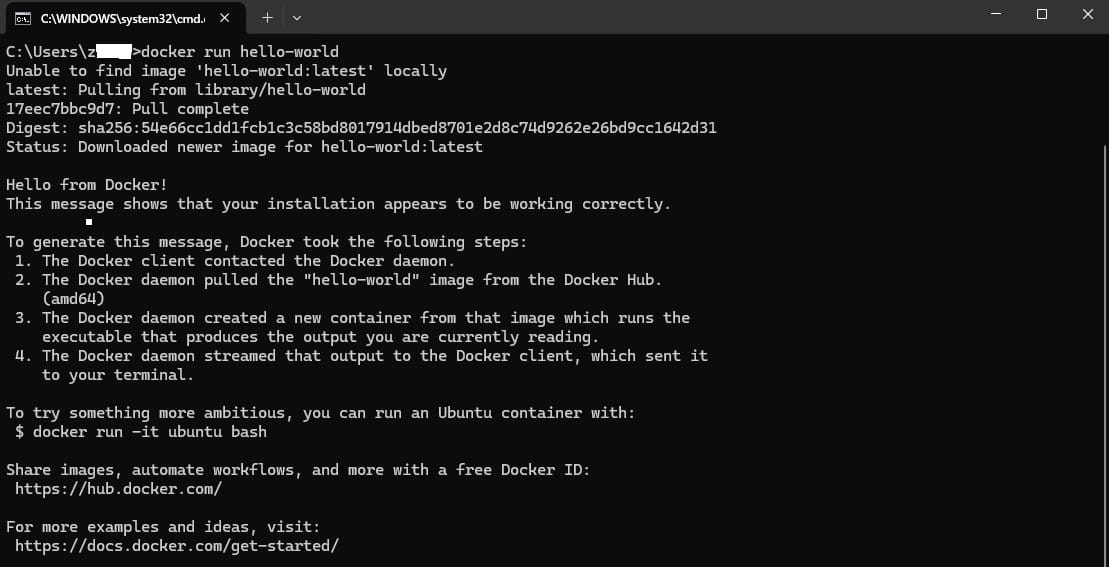The image size is (1109, 567).
Task: Click the sha256 digest hash text
Action: 396,128
